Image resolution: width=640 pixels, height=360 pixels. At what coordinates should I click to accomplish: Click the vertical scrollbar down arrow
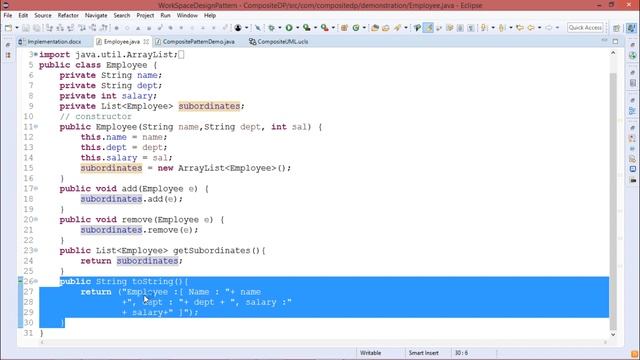[613, 334]
